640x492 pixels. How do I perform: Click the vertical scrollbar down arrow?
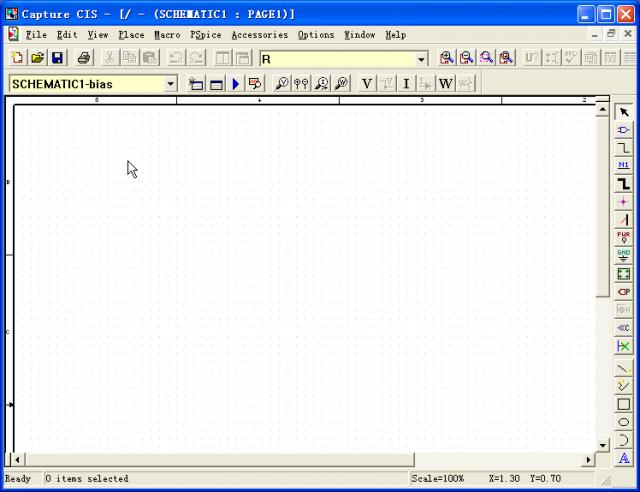602,445
